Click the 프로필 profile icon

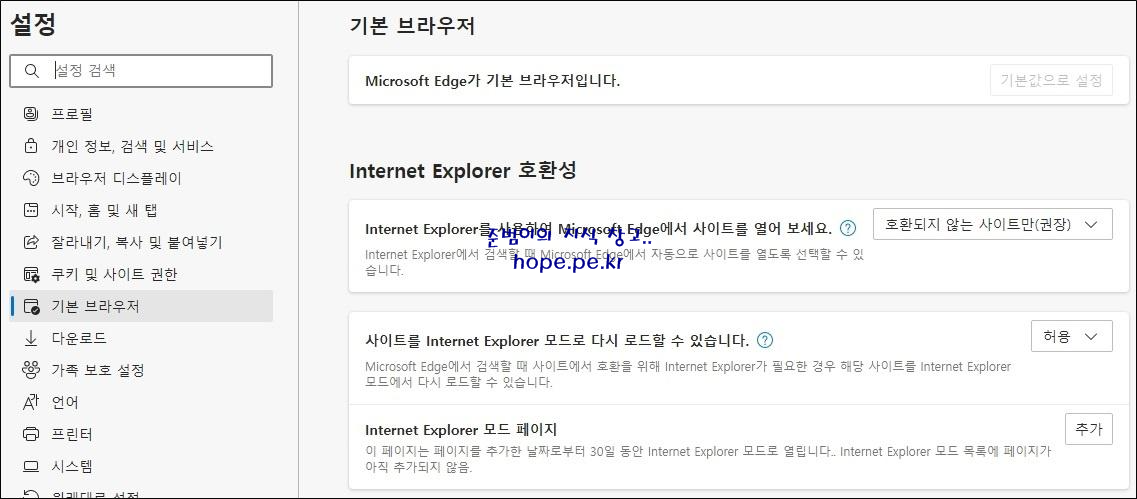point(30,114)
